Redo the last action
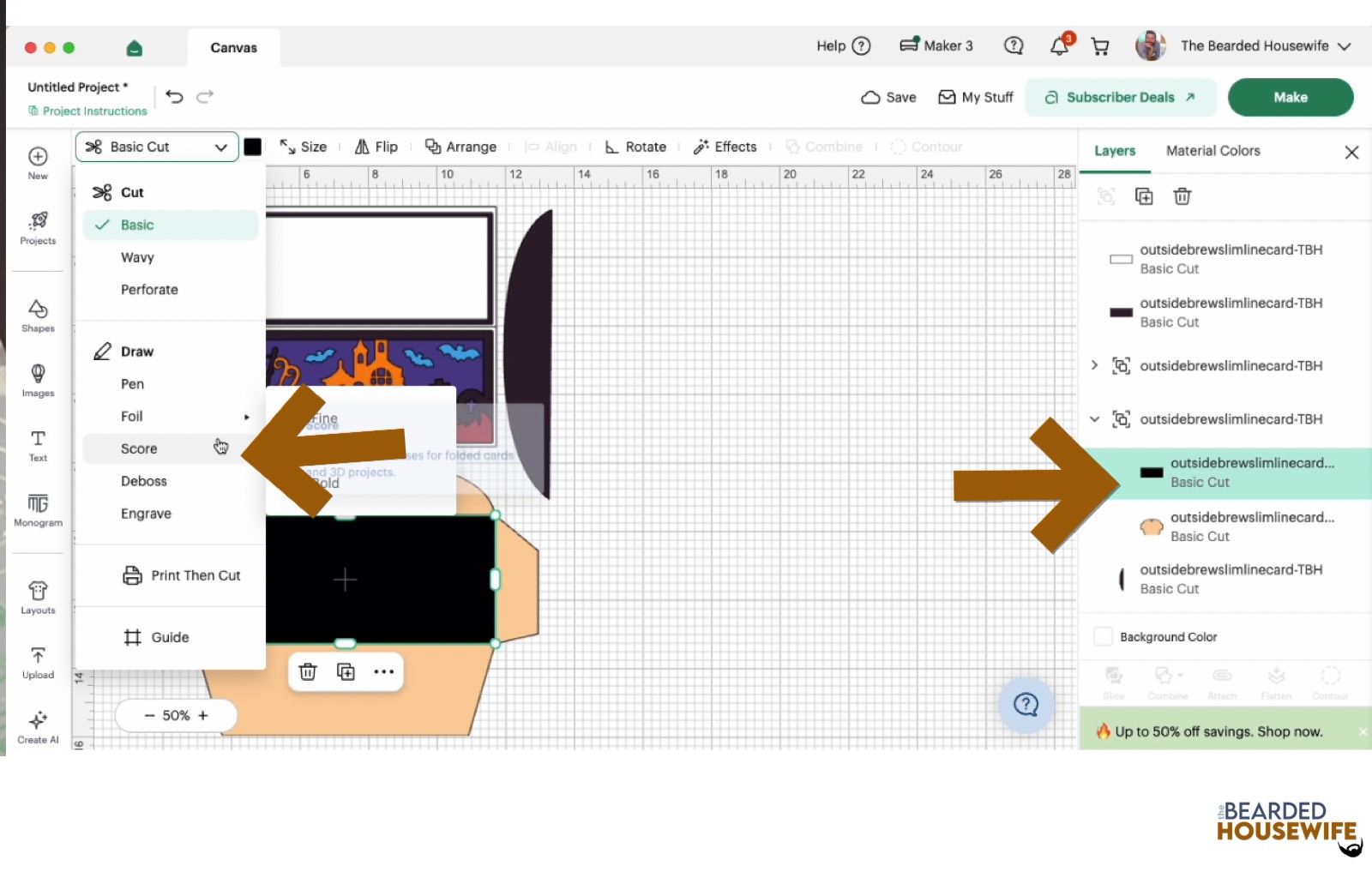 205,97
